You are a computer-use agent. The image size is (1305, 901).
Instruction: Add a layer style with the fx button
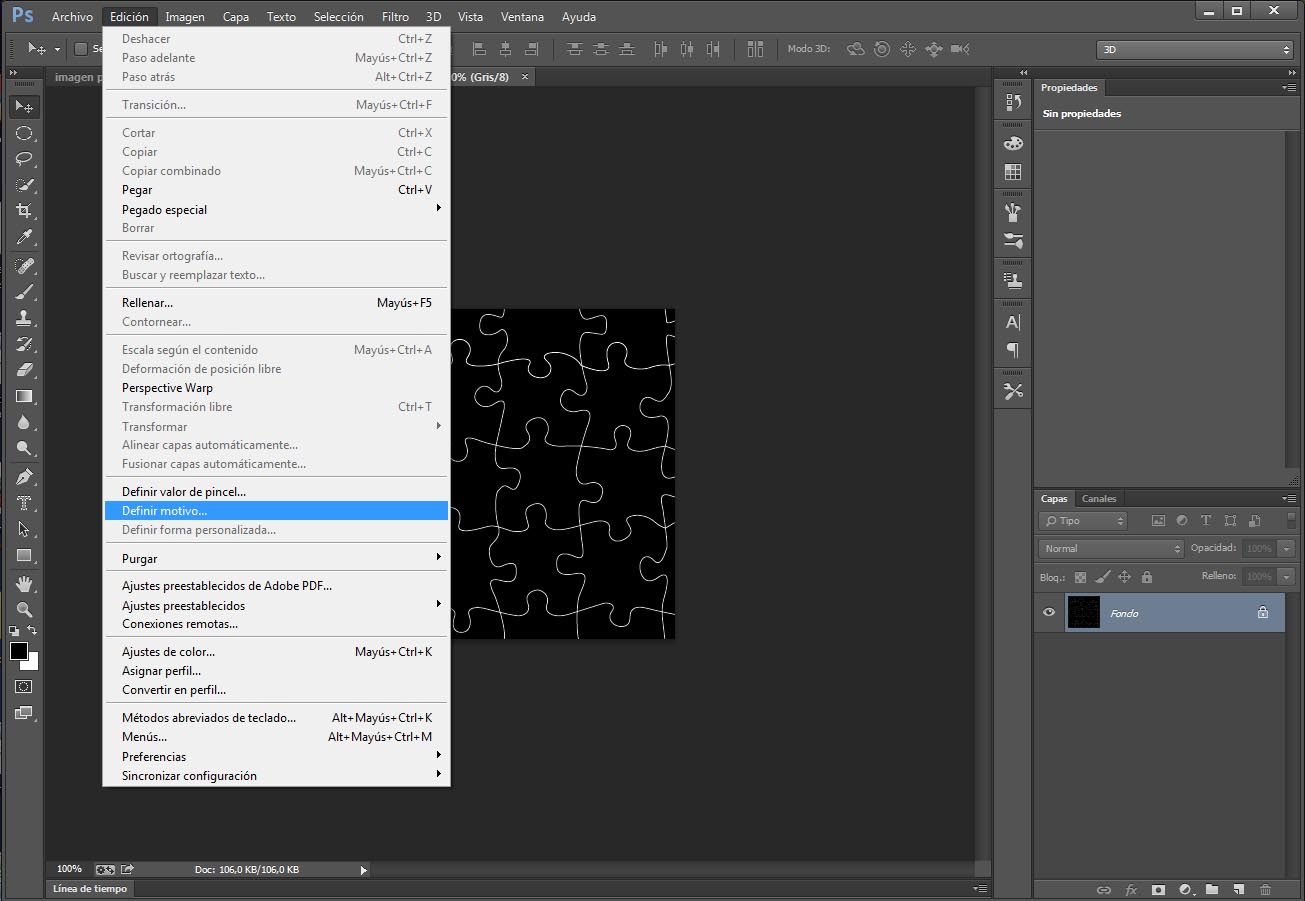click(x=1131, y=888)
